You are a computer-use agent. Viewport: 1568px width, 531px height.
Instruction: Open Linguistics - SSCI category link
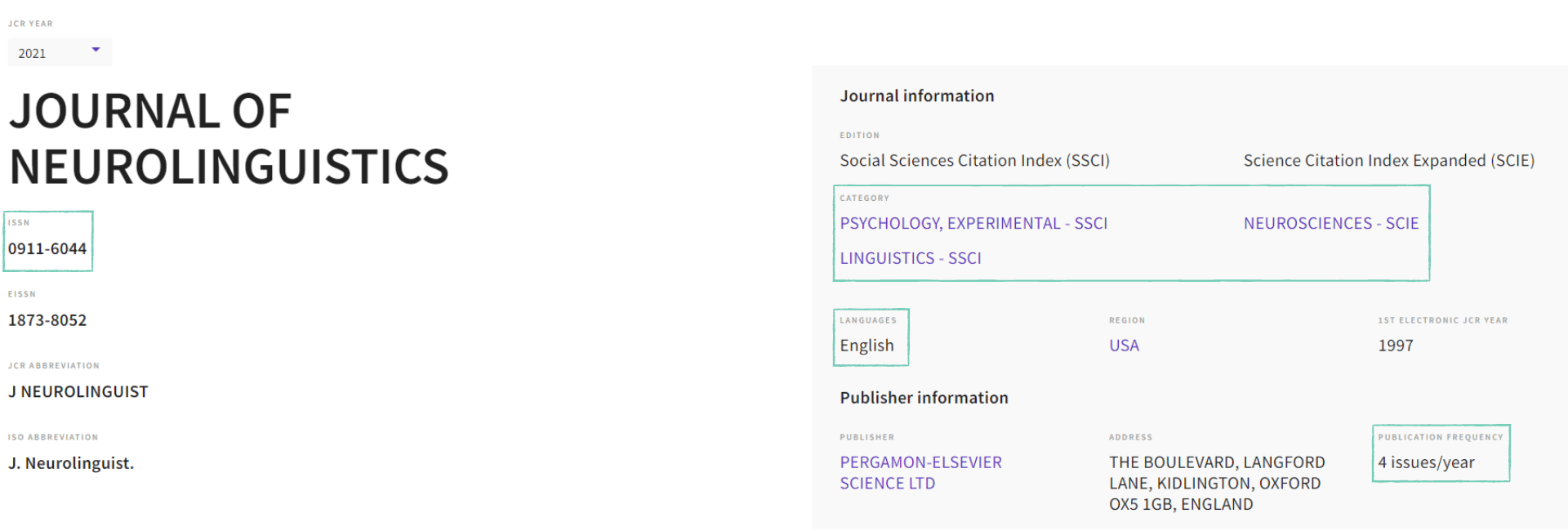coord(910,258)
